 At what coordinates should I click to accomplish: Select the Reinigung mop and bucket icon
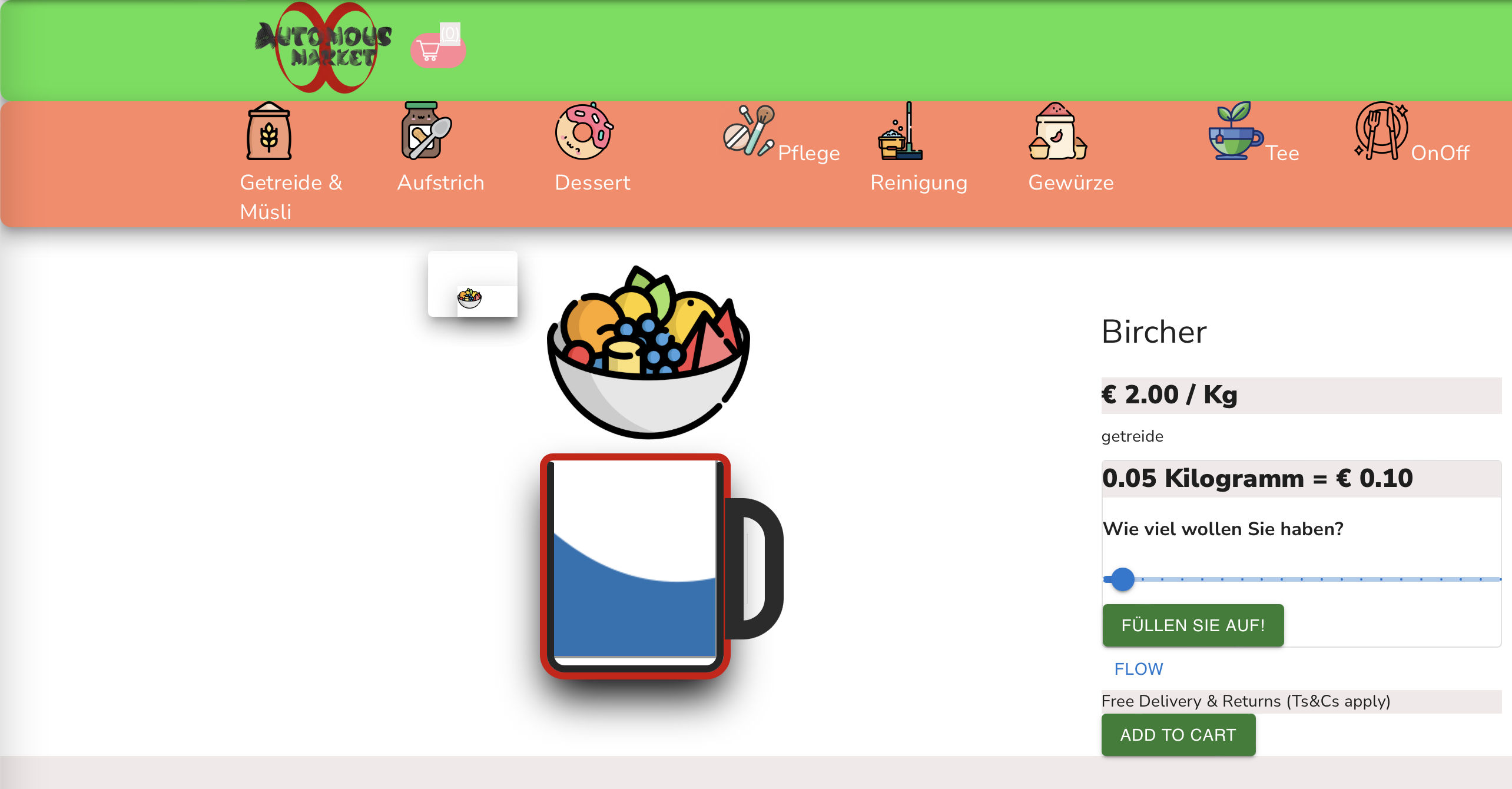(x=900, y=131)
